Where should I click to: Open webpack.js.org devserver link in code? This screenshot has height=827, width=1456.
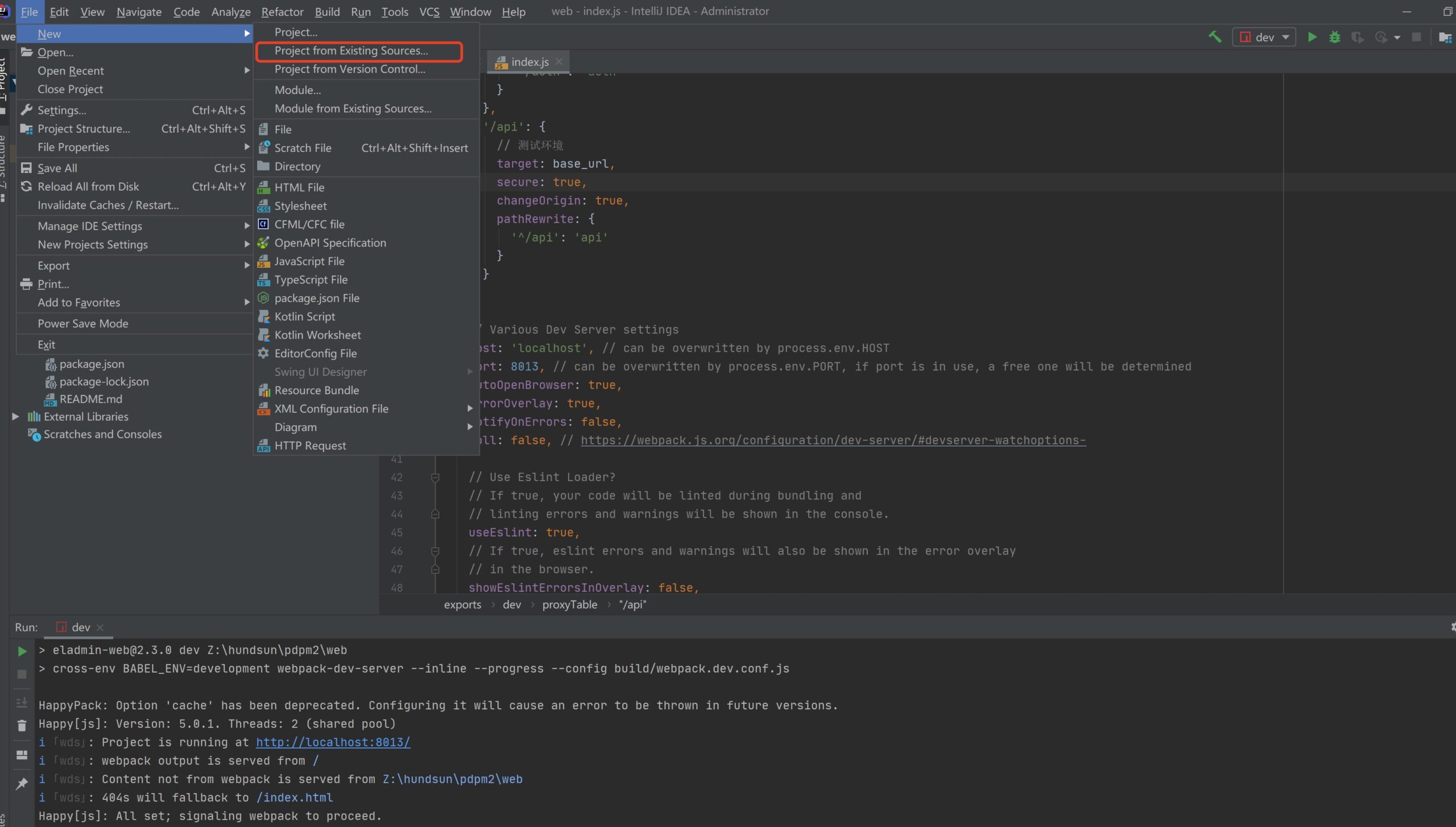pos(833,440)
